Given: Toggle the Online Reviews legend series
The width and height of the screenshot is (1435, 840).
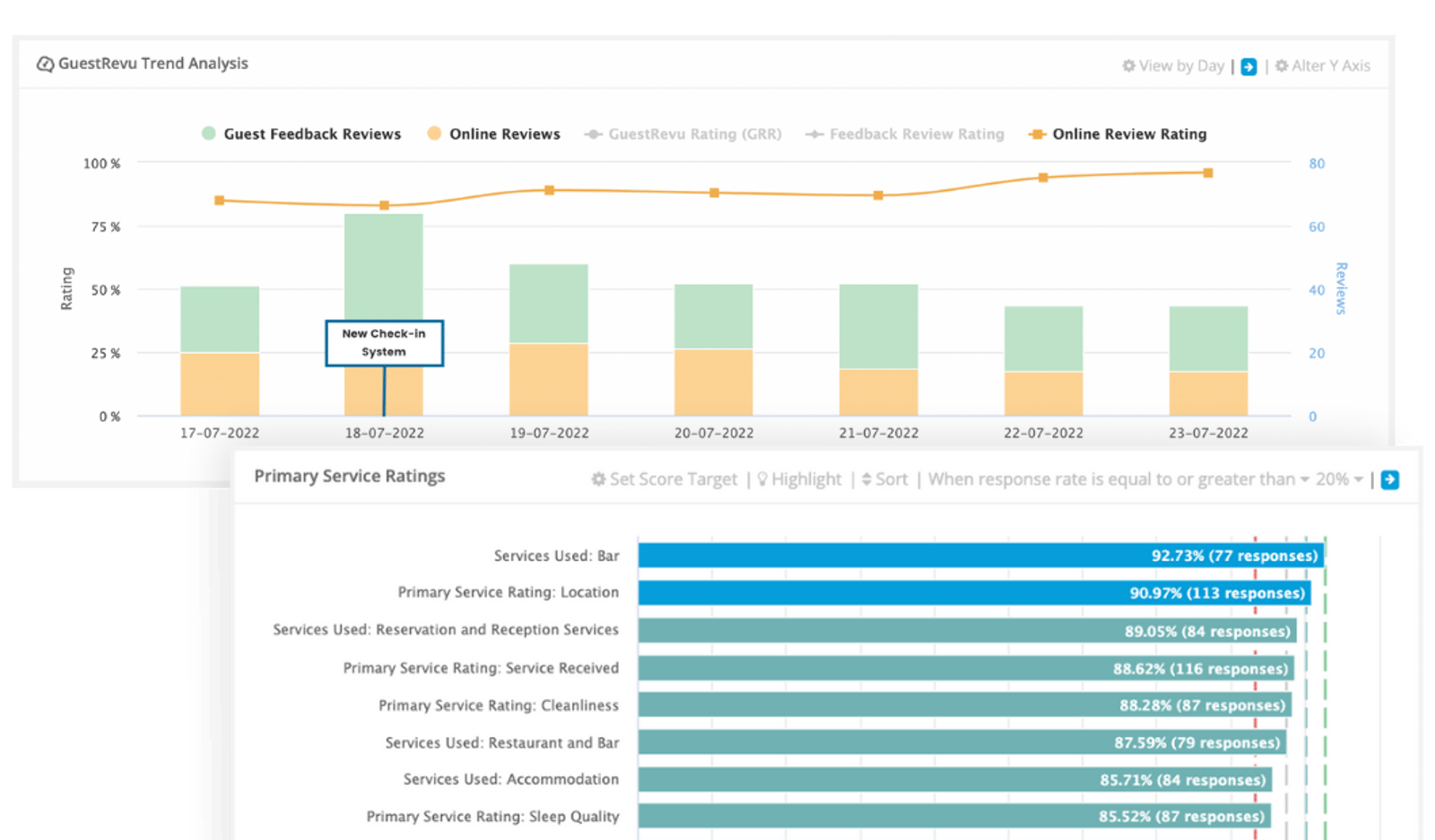Looking at the screenshot, I should pyautogui.click(x=493, y=134).
